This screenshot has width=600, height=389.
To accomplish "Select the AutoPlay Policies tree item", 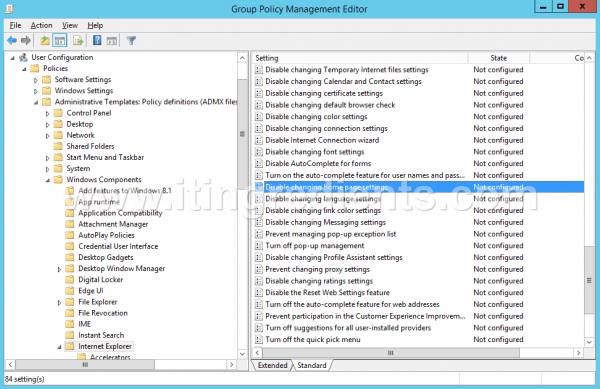I will (106, 235).
